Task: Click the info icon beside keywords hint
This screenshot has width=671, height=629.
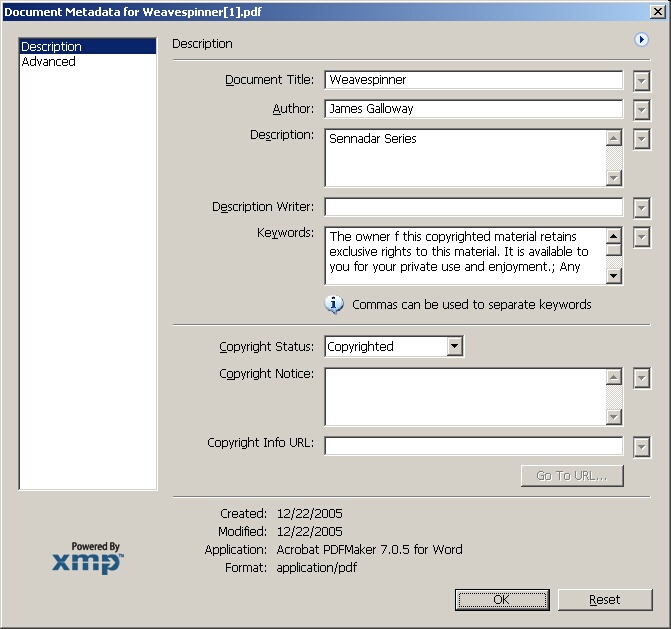Action: 335,304
